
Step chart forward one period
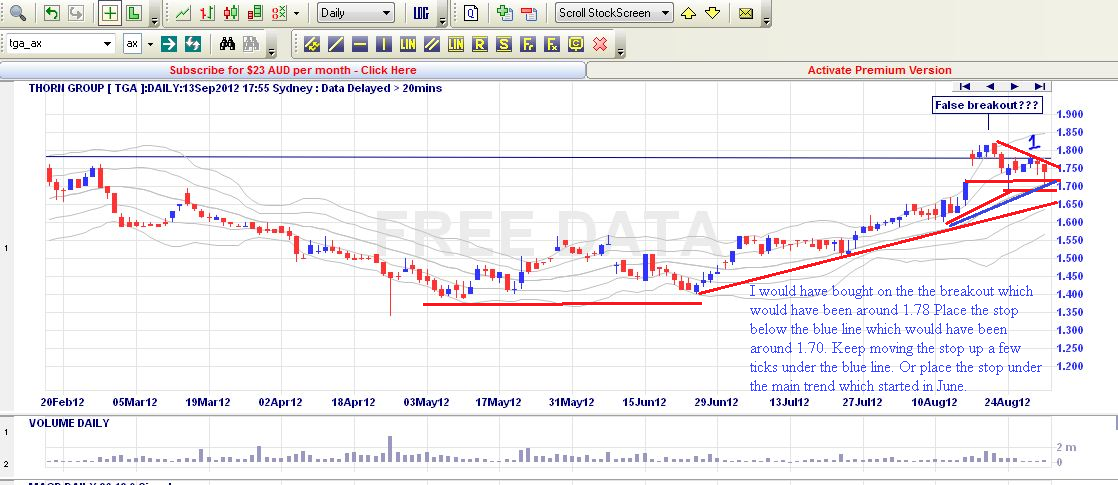(1015, 86)
